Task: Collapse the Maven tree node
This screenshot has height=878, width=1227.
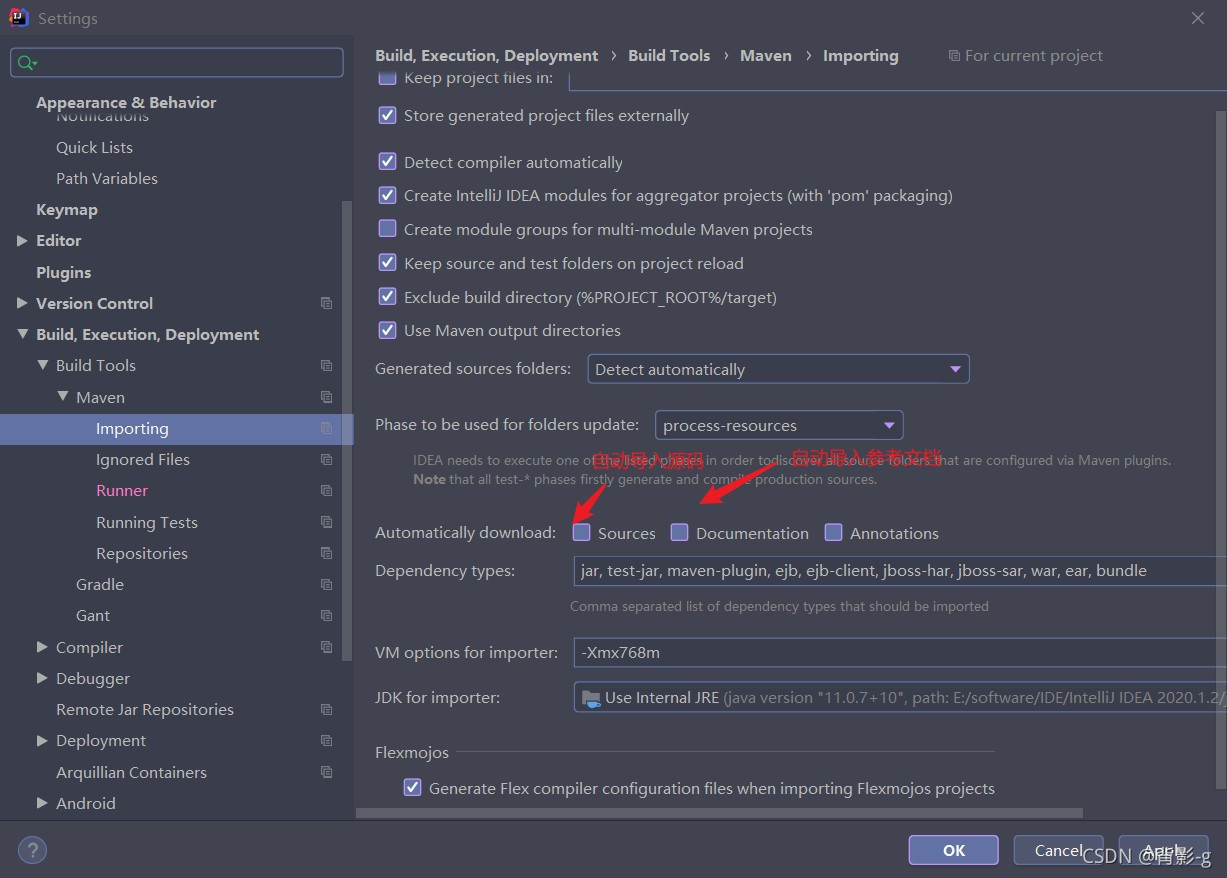Action: click(x=62, y=397)
